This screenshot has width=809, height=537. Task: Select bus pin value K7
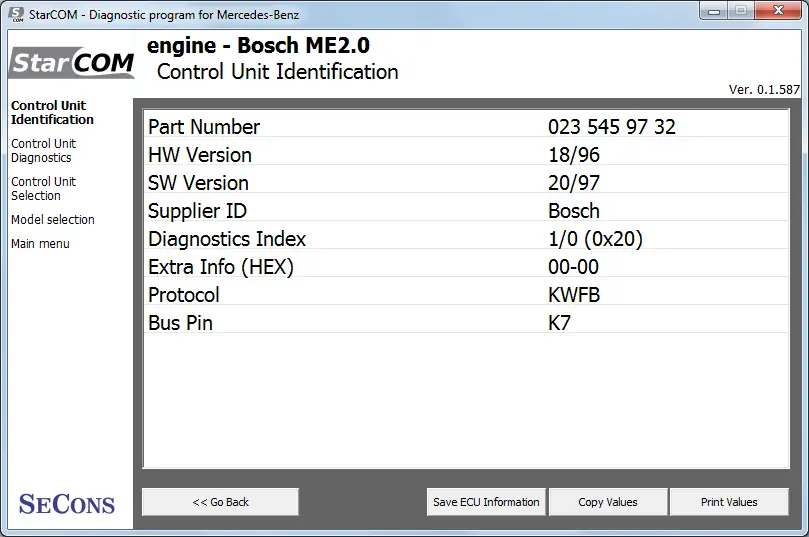tap(559, 323)
